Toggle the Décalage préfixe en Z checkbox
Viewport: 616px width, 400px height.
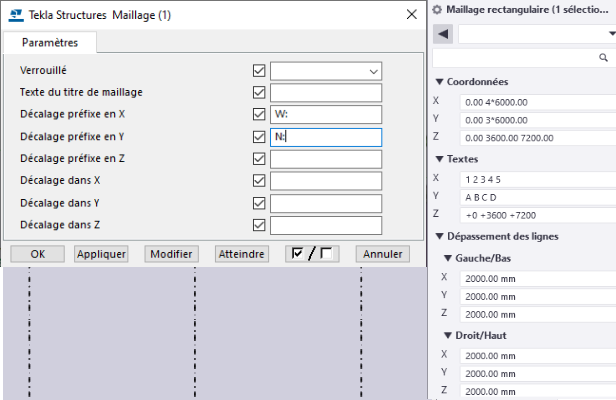[260, 159]
